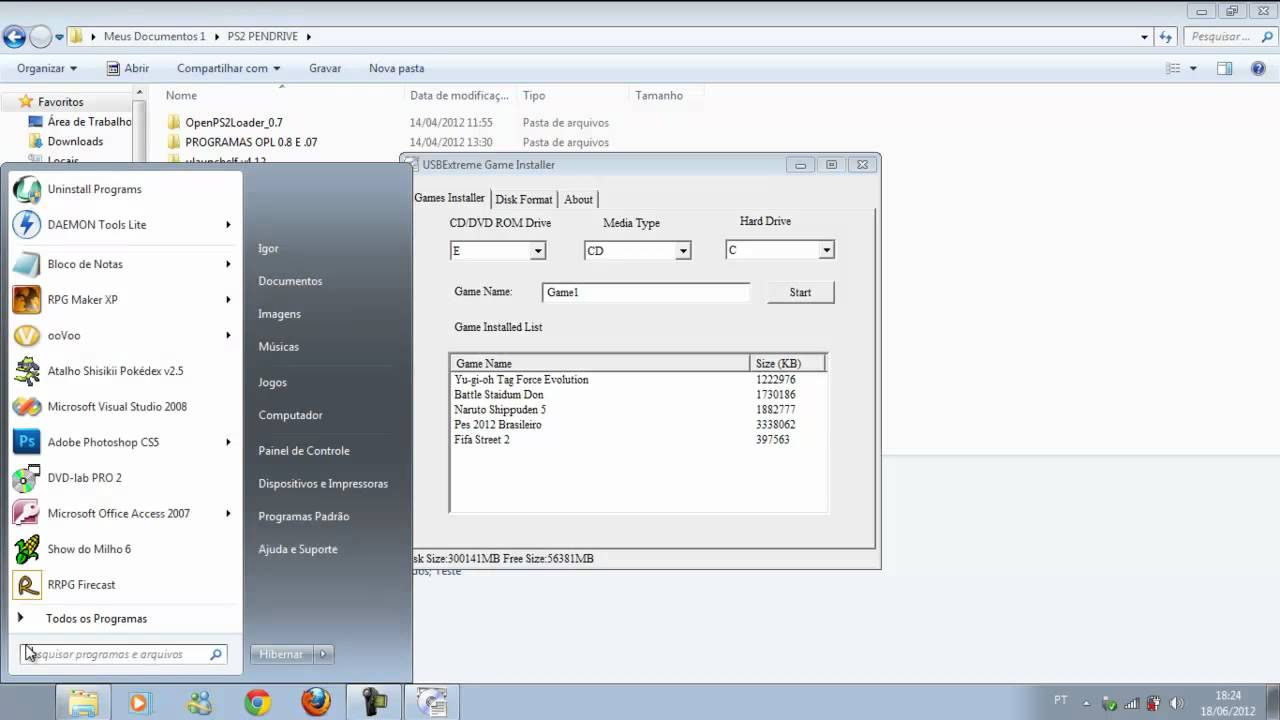Open Dispositivos e Impressoras

[323, 484]
